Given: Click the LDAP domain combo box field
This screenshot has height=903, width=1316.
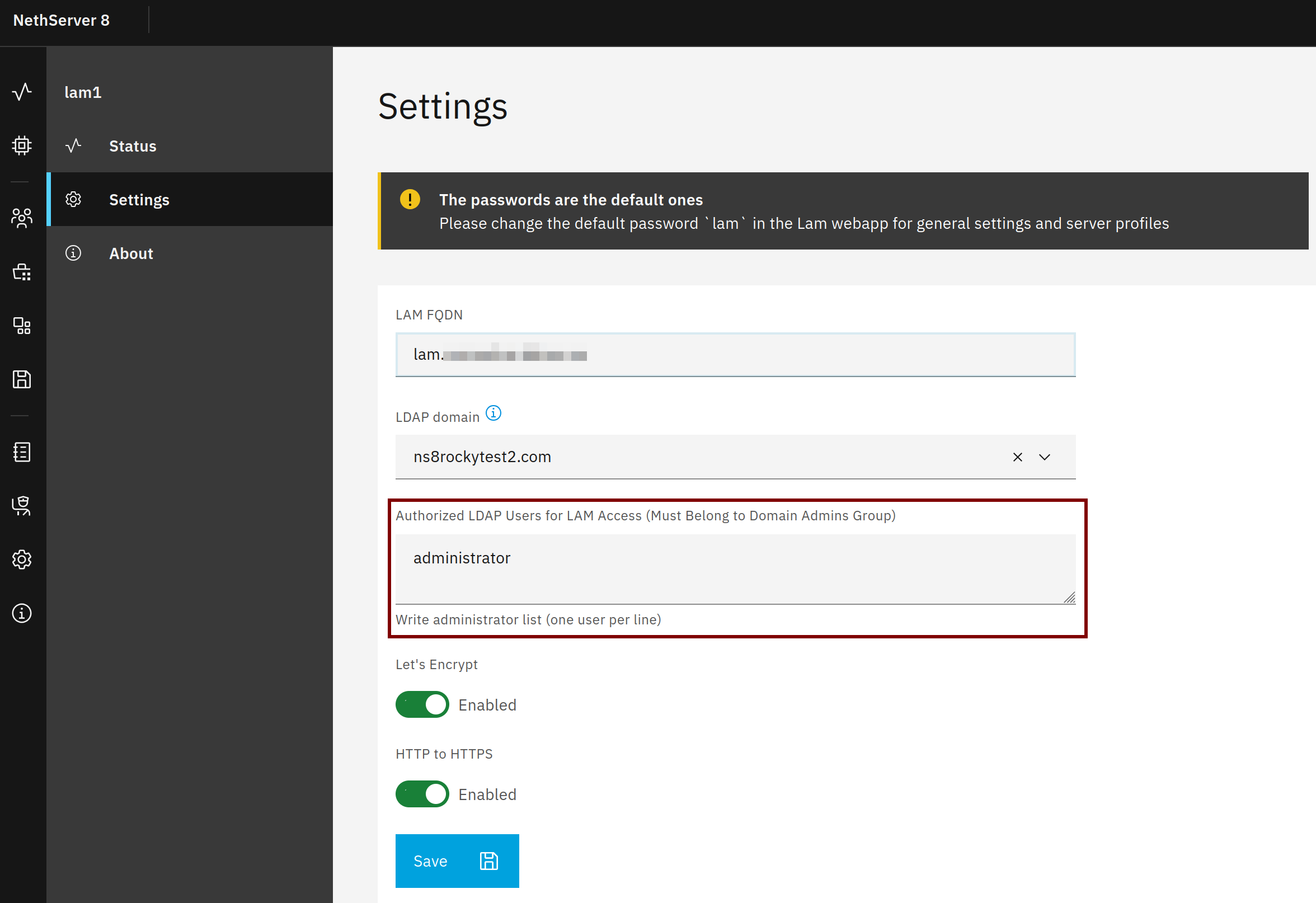Looking at the screenshot, I should (x=679, y=457).
